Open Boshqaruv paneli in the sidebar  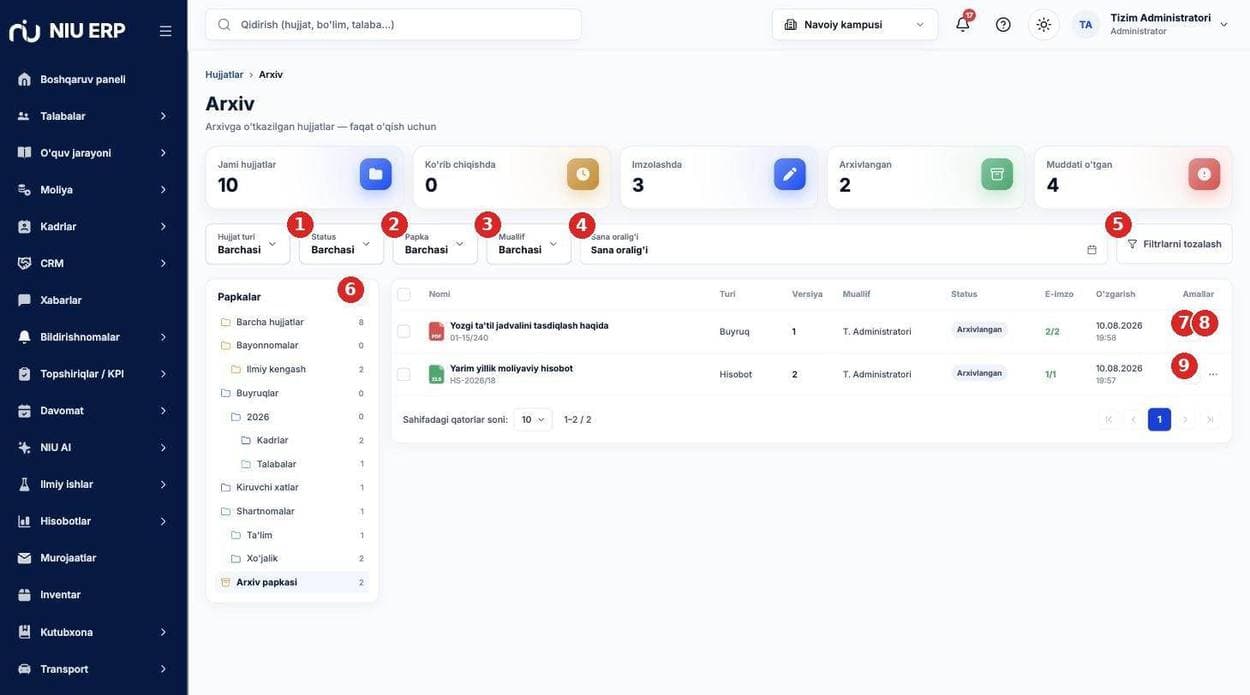tap(94, 79)
